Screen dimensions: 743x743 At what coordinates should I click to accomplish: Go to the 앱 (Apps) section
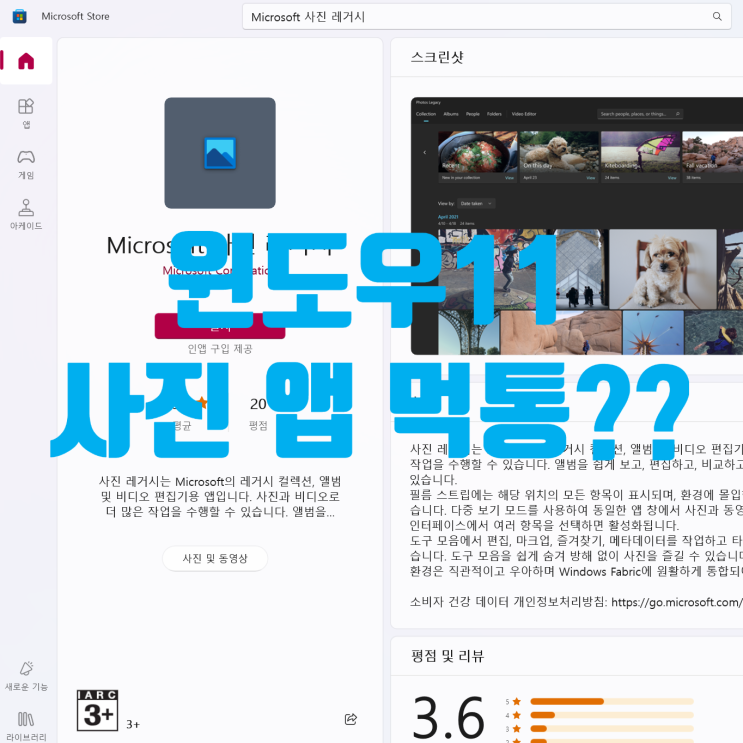pyautogui.click(x=26, y=113)
